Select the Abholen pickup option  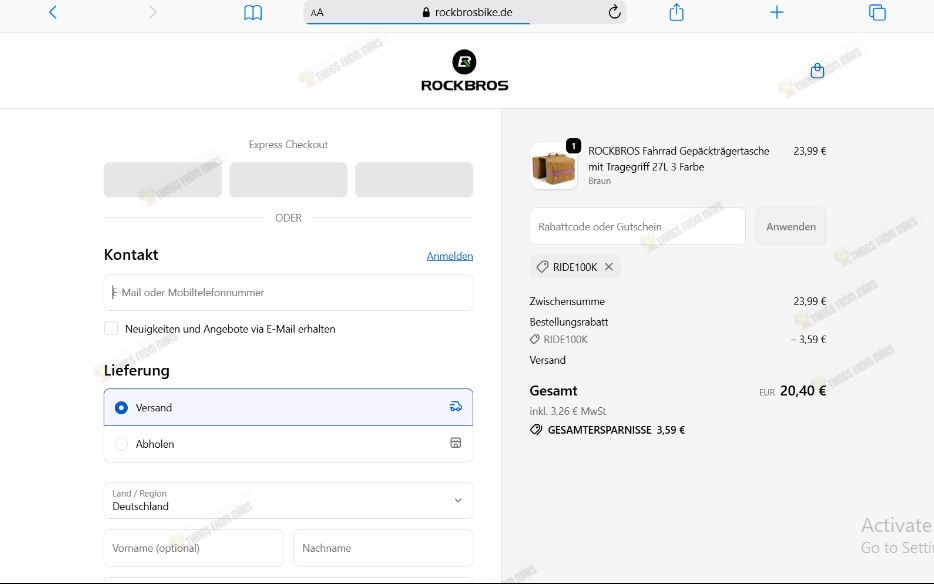[x=122, y=444]
